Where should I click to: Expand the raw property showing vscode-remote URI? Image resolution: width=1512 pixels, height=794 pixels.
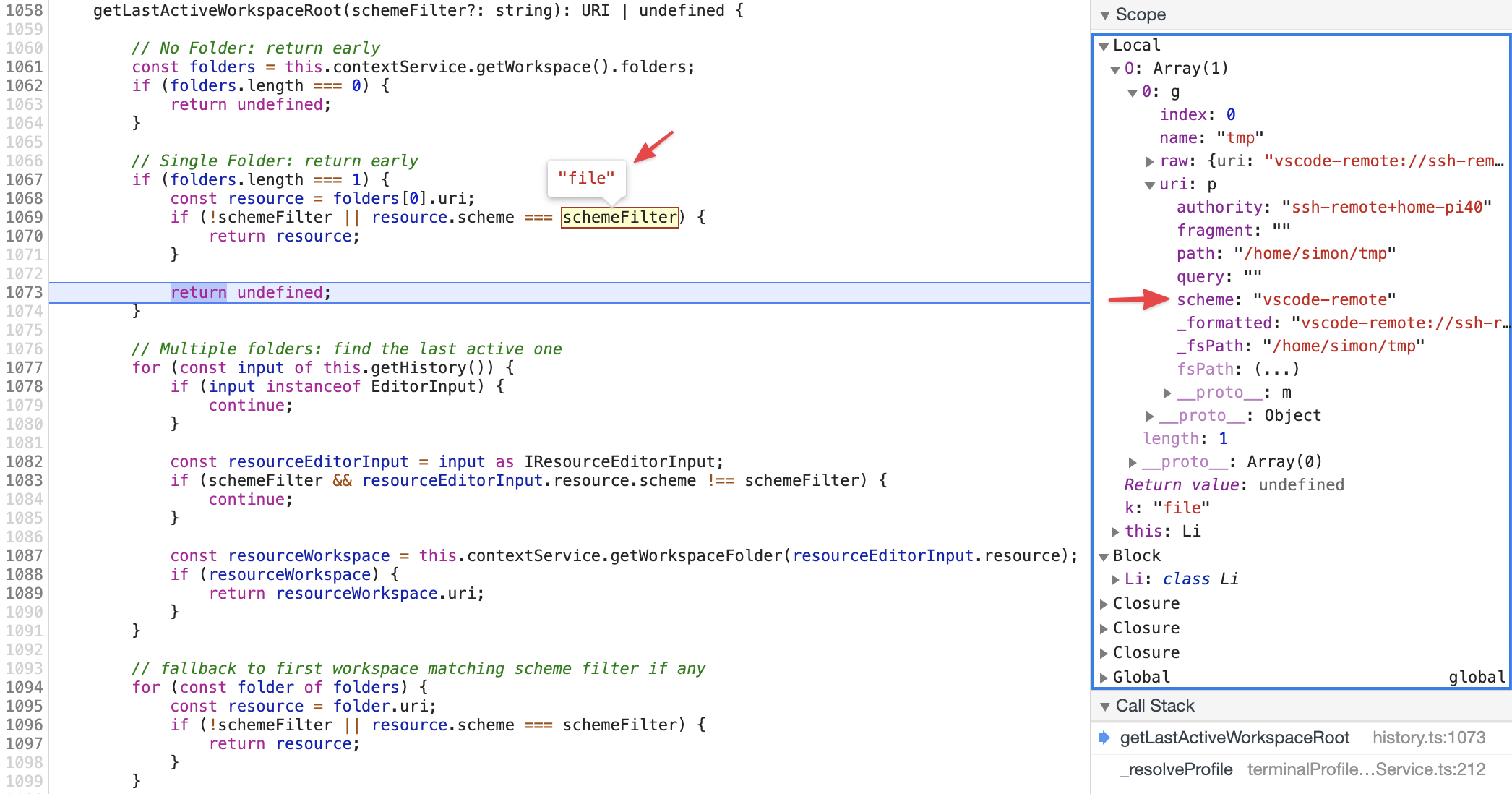[1150, 161]
